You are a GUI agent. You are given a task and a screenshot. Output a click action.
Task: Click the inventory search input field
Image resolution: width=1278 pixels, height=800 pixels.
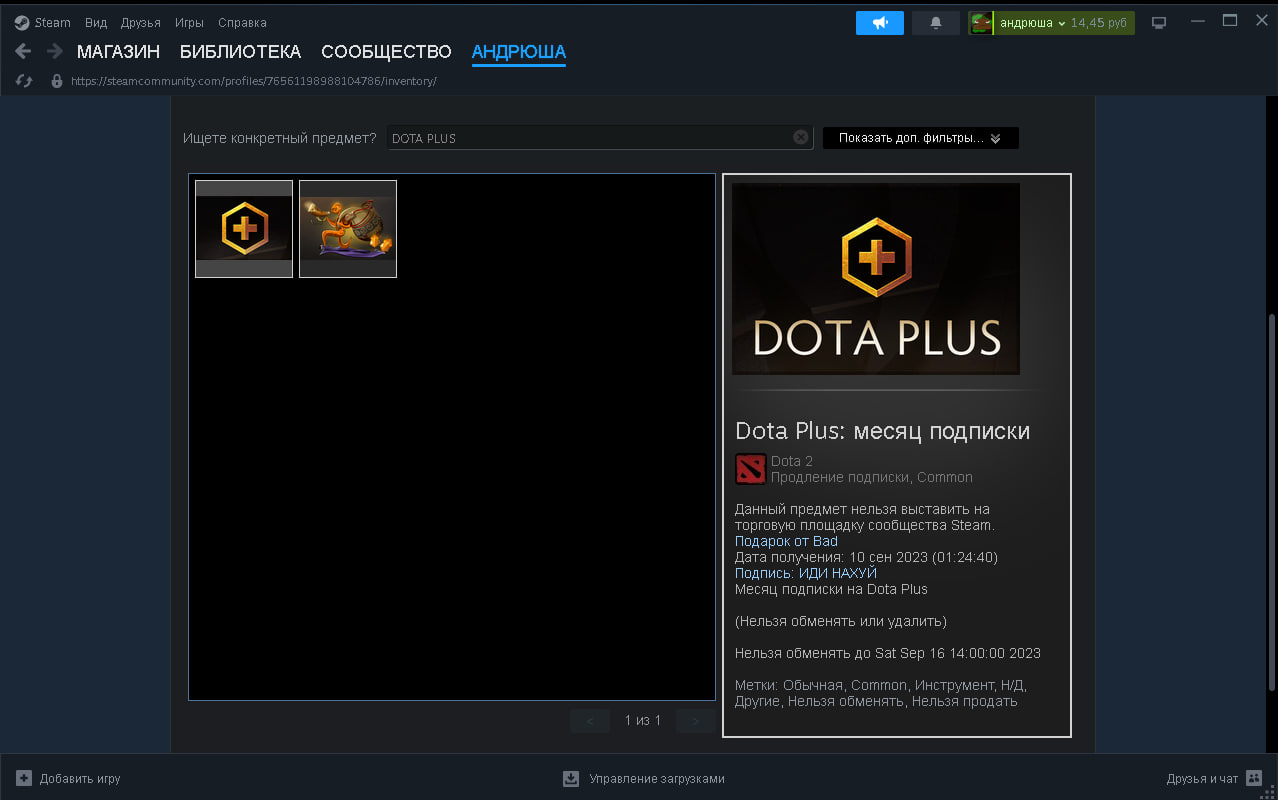(598, 137)
